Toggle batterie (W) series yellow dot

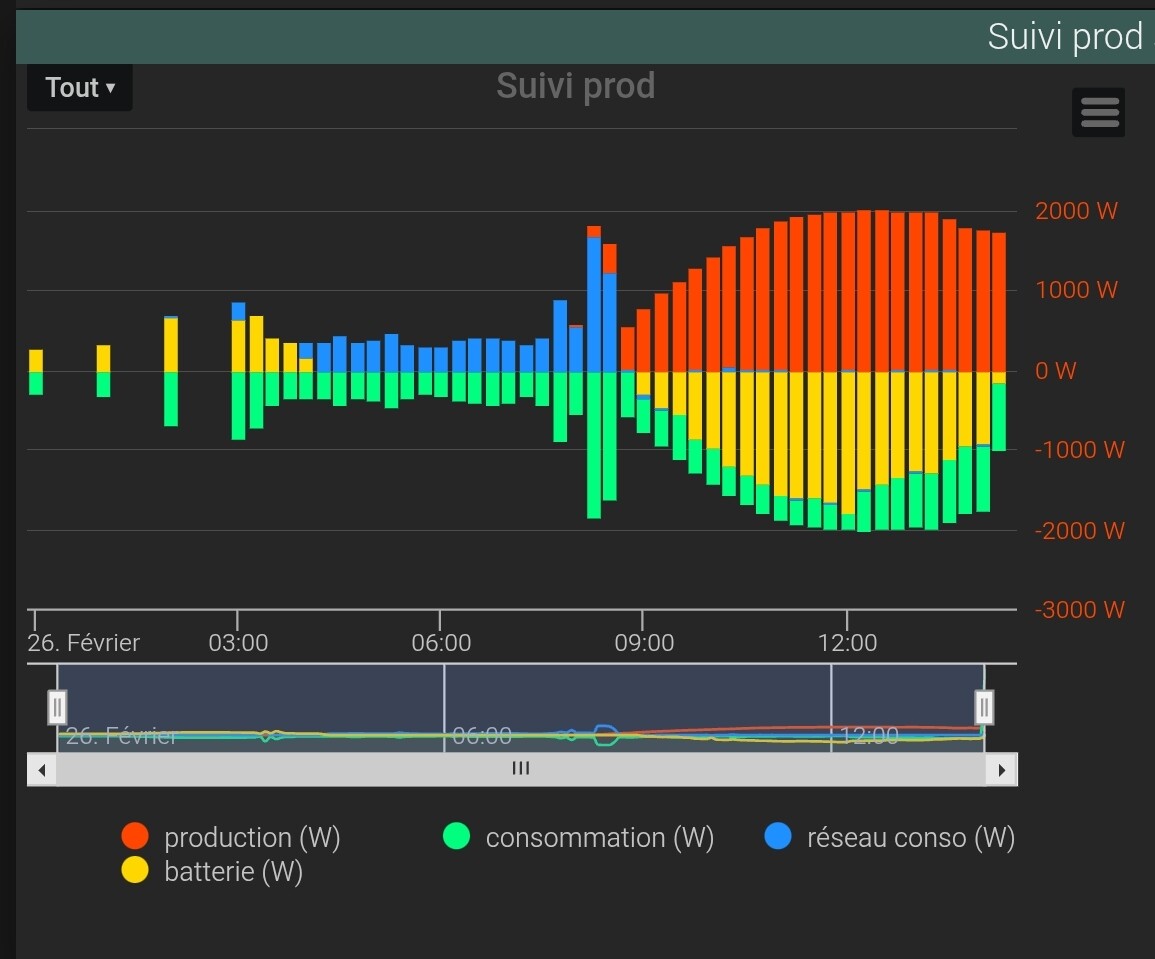click(x=135, y=871)
